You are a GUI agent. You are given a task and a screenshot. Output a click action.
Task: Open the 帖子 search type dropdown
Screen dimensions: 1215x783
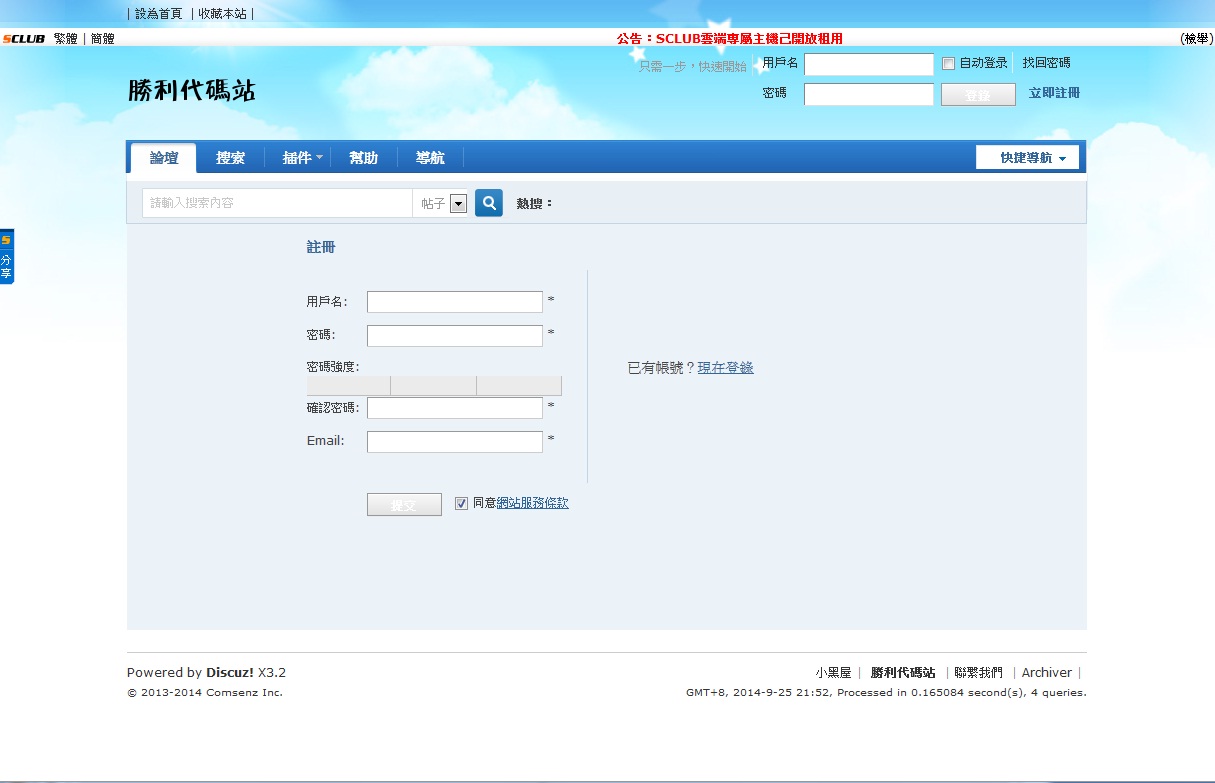[x=458, y=204]
